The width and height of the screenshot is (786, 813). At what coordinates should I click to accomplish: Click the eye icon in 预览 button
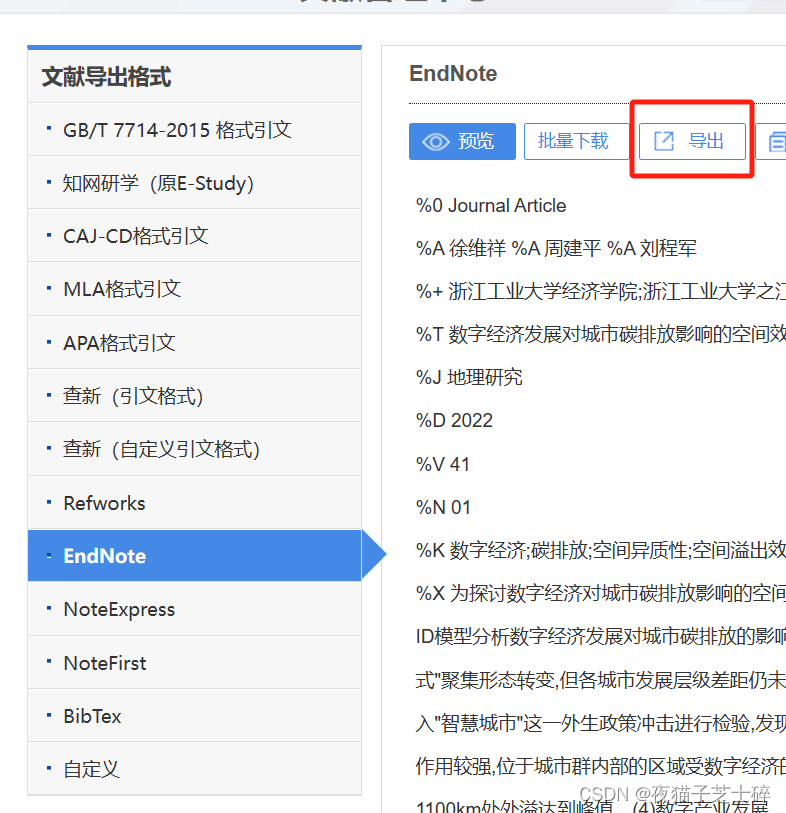436,142
